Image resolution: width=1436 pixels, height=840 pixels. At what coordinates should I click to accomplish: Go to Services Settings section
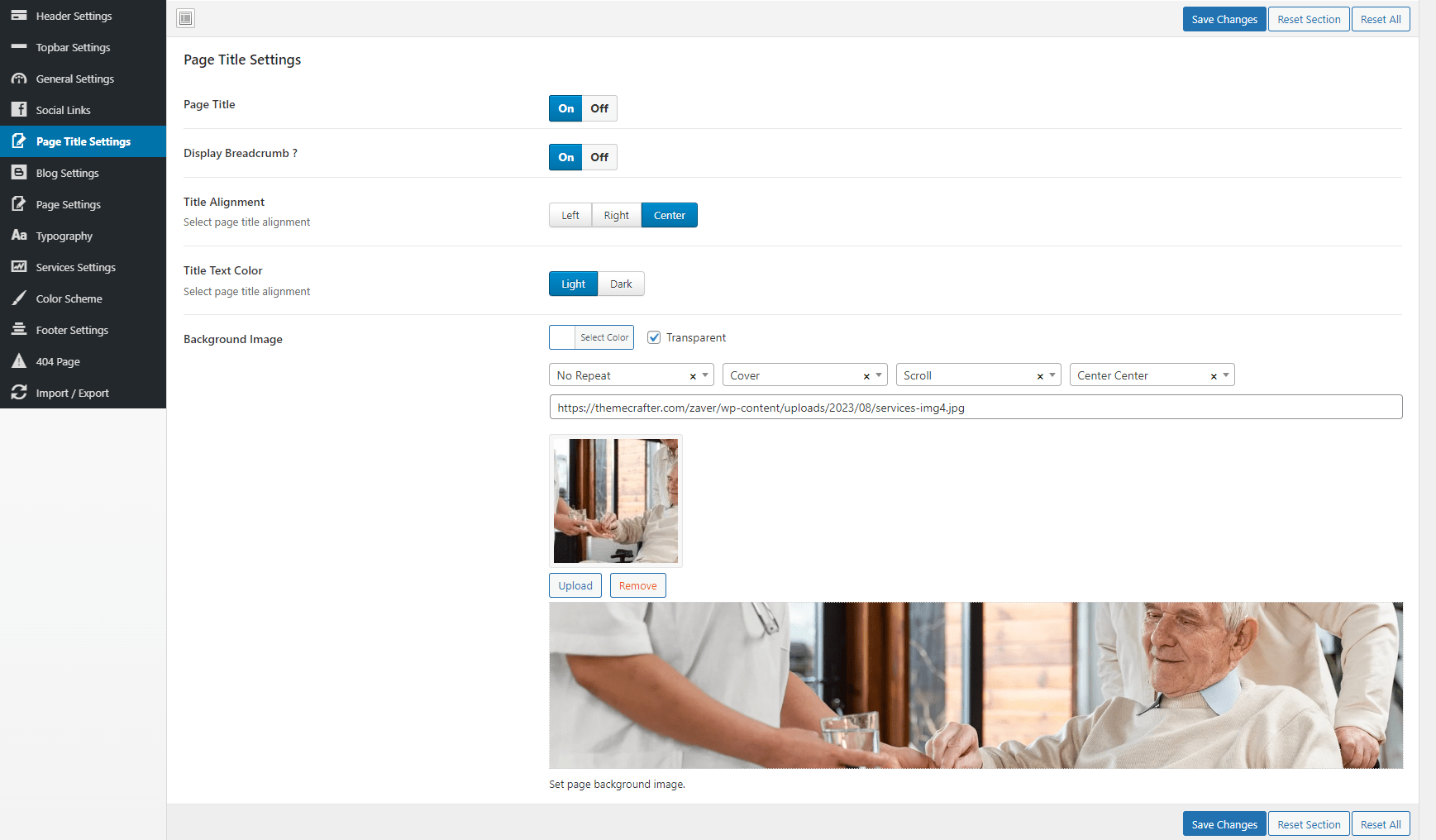coord(75,267)
